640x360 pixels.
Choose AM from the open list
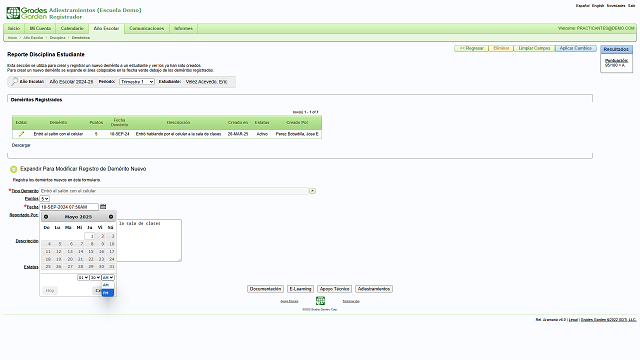coord(108,285)
